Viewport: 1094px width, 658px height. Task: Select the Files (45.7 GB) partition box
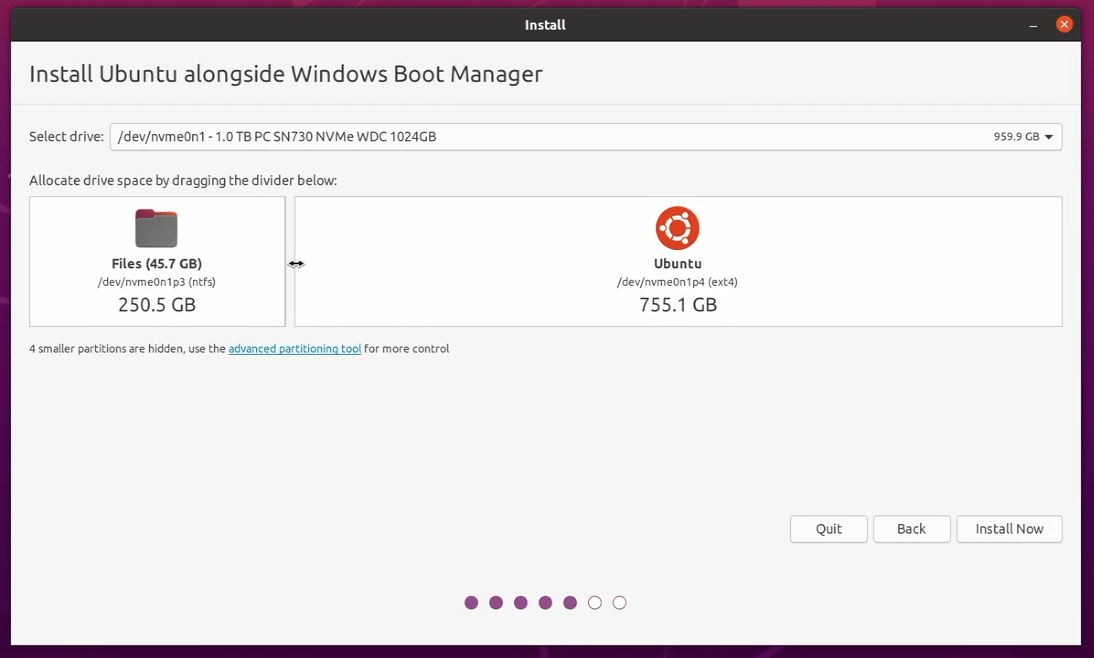[x=156, y=262]
